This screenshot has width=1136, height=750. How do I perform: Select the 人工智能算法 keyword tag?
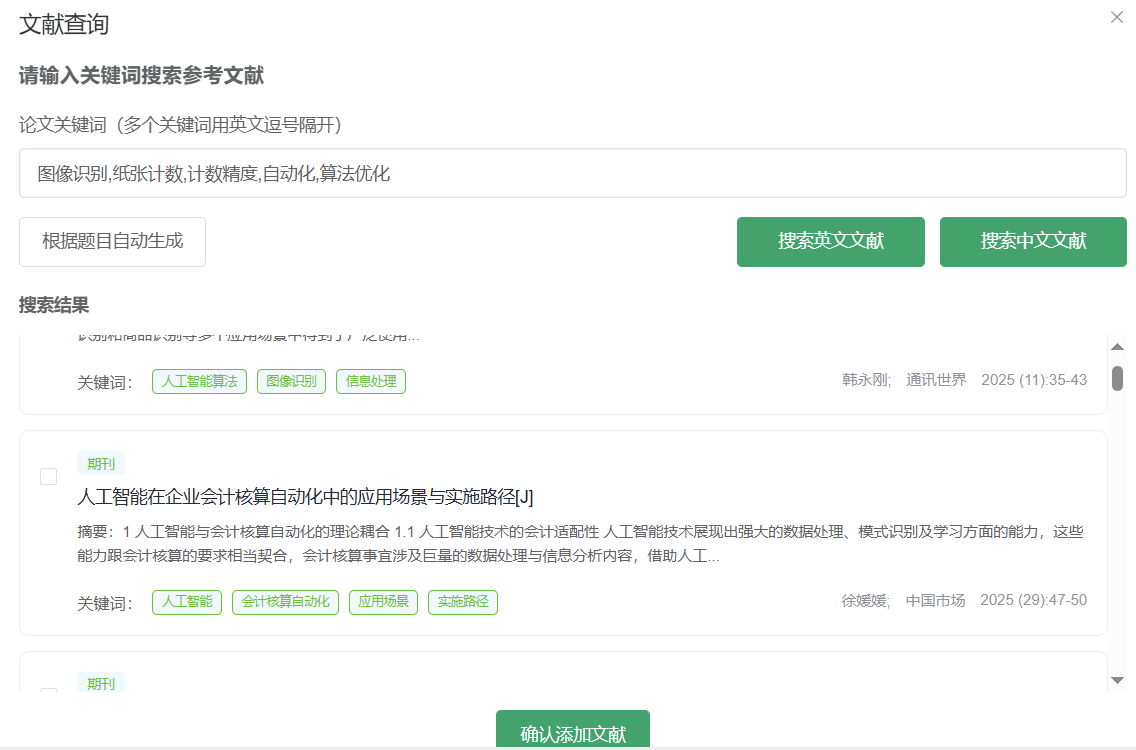[x=199, y=381]
